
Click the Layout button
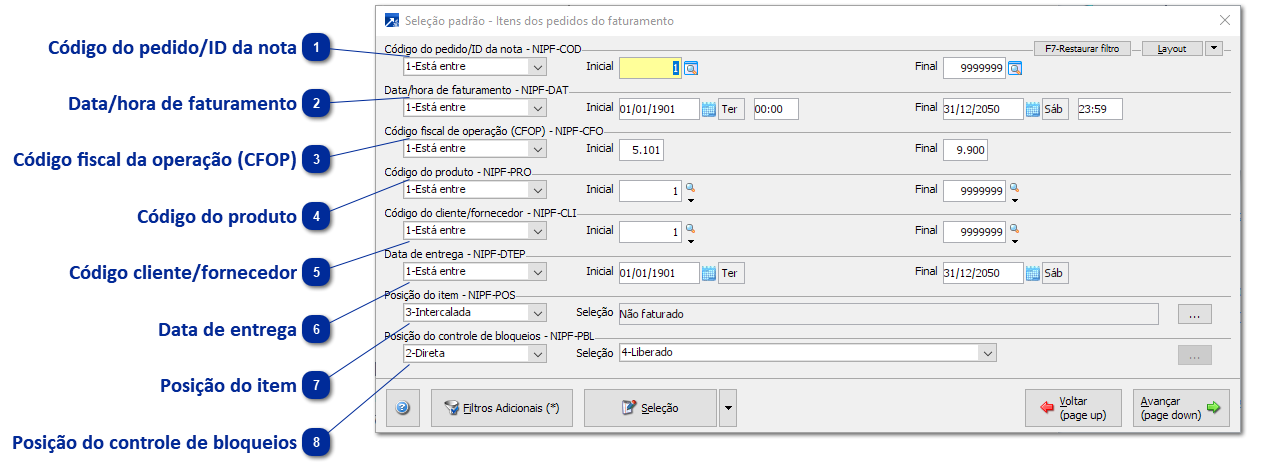(1172, 48)
